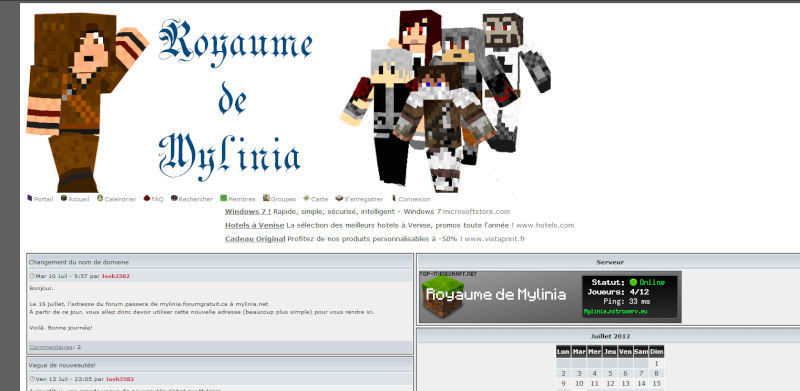Screen dimensions: 800x391
Task: Open Changement du nom de domaine post
Action: point(79,262)
